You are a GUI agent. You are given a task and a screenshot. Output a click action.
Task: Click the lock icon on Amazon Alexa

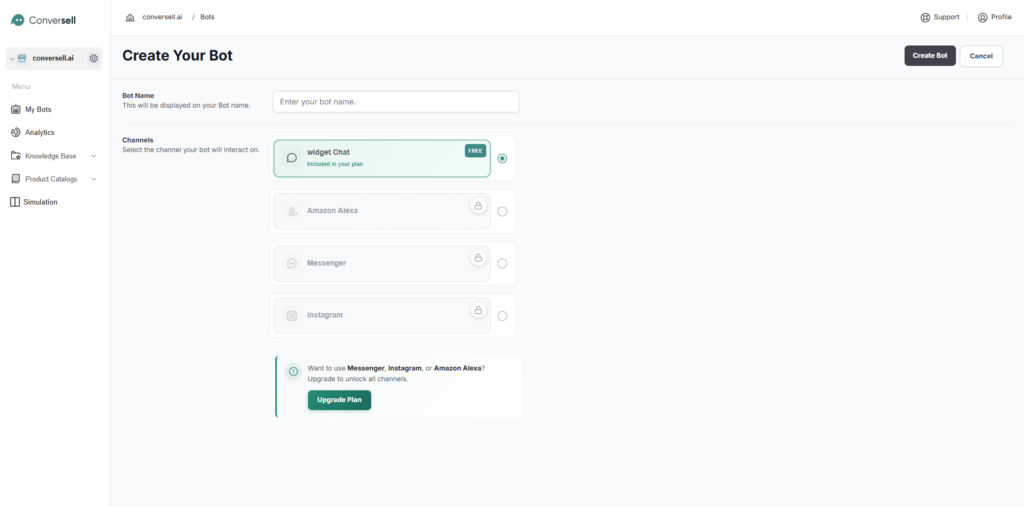click(x=478, y=206)
